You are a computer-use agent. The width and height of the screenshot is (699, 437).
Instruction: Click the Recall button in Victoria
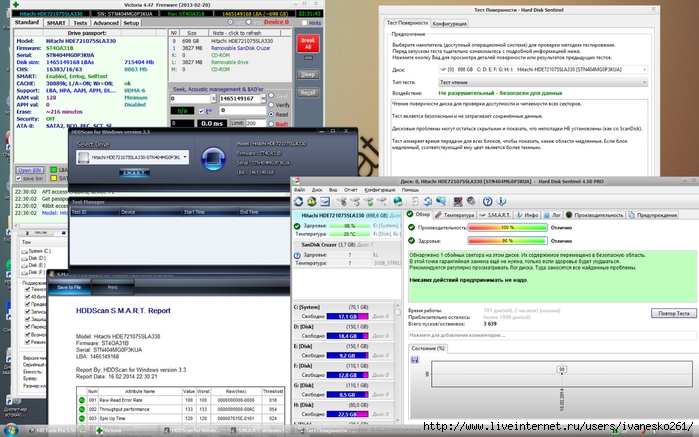pos(308,93)
